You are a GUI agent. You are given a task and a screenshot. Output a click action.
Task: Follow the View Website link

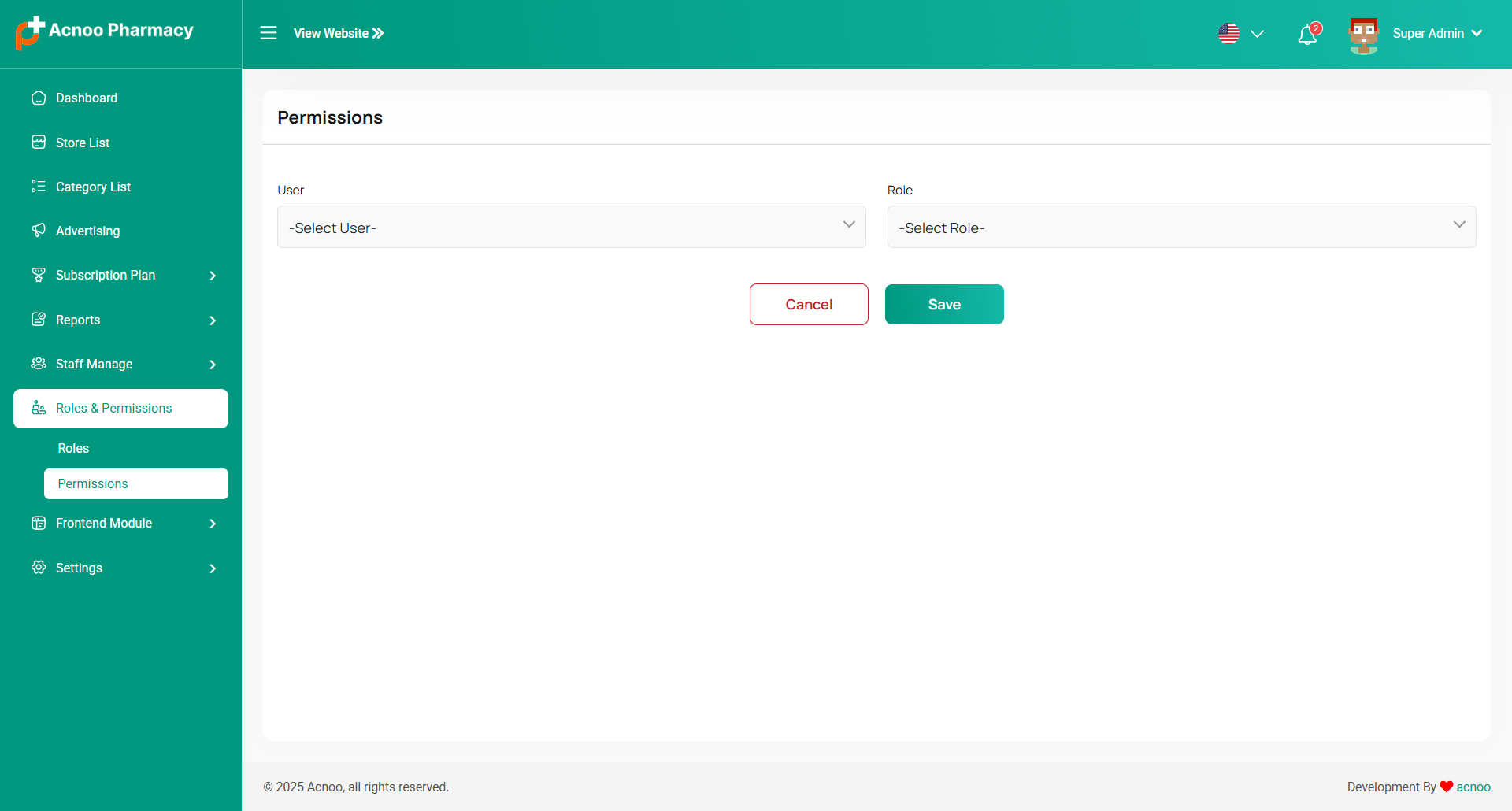click(339, 33)
